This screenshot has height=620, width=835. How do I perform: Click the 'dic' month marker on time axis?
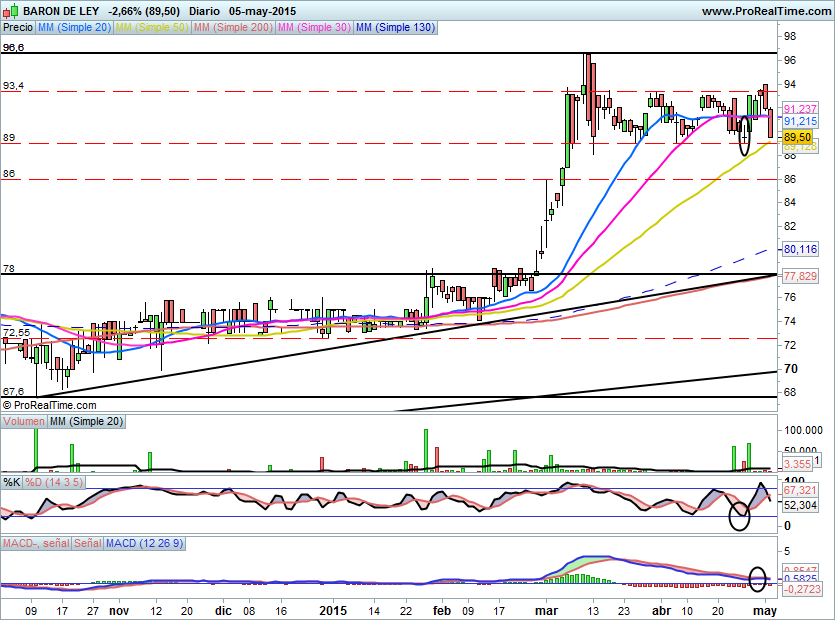(x=223, y=610)
